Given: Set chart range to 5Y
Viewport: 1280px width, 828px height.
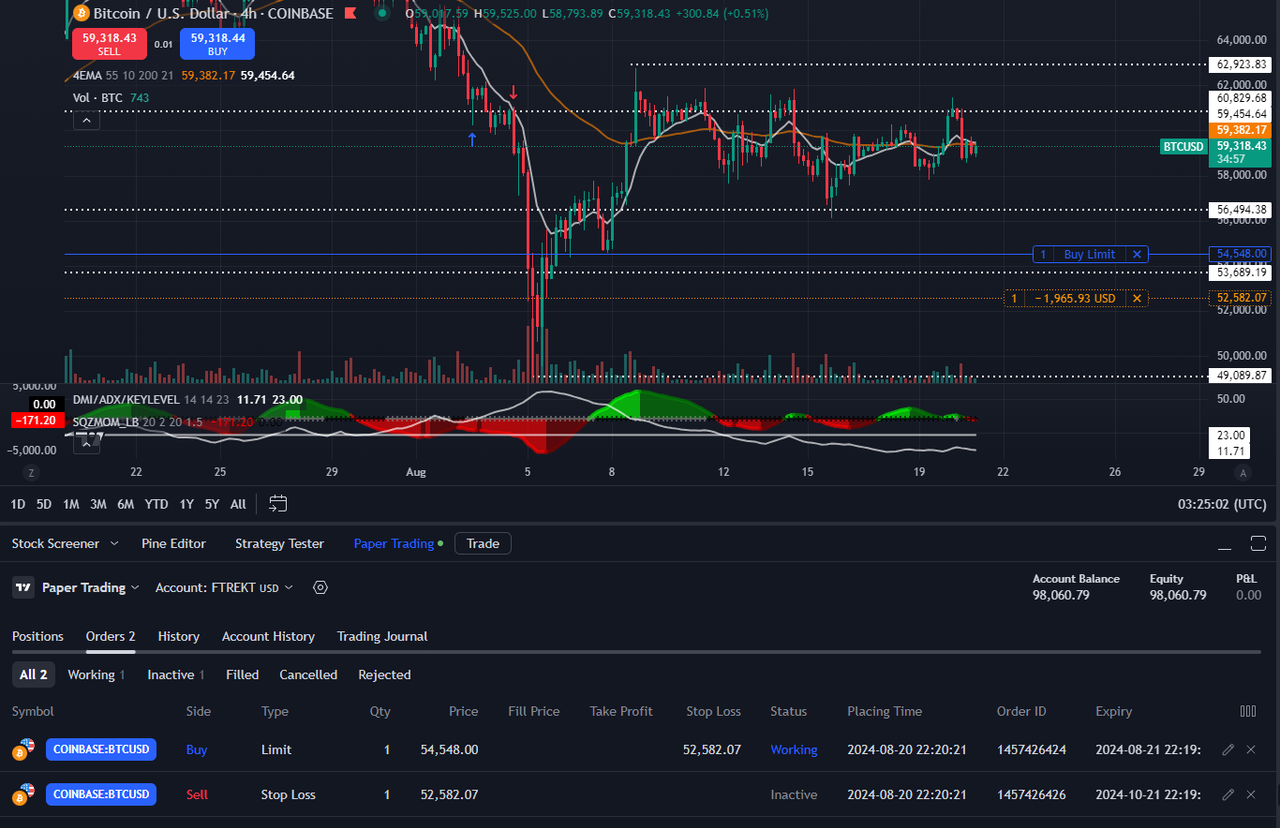Looking at the screenshot, I should click(x=212, y=504).
